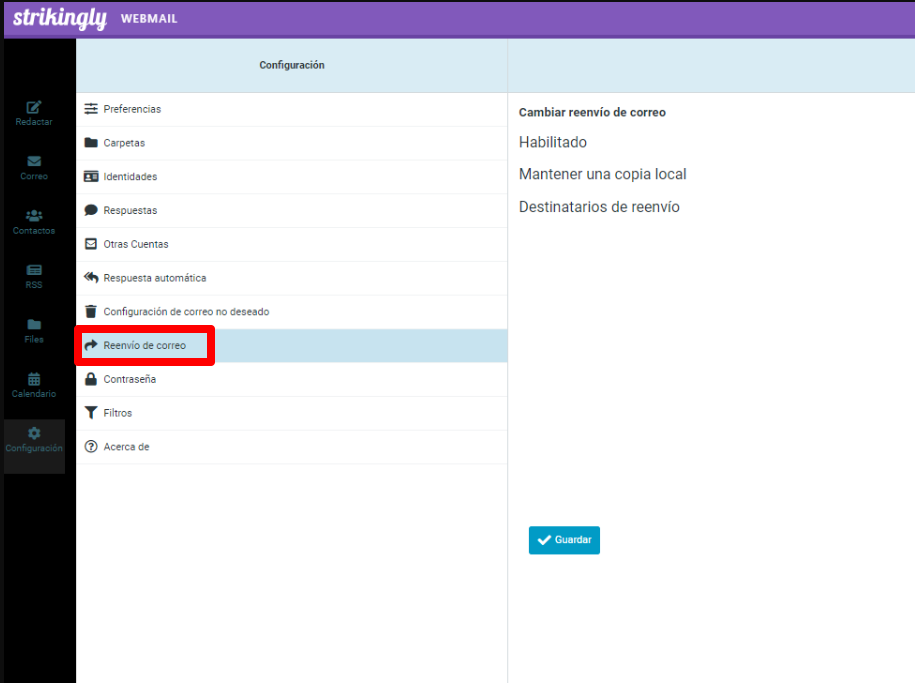Click Destinatarios de reenvío label

[599, 207]
